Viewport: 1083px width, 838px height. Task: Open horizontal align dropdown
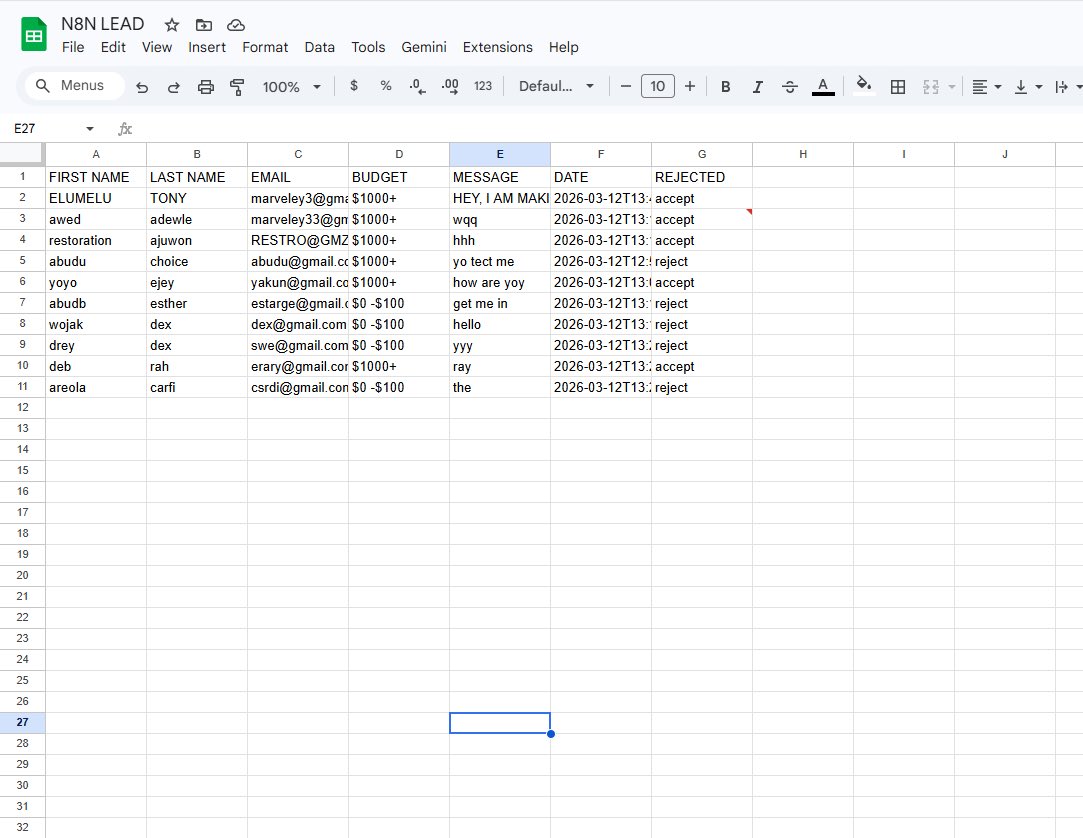tap(986, 86)
